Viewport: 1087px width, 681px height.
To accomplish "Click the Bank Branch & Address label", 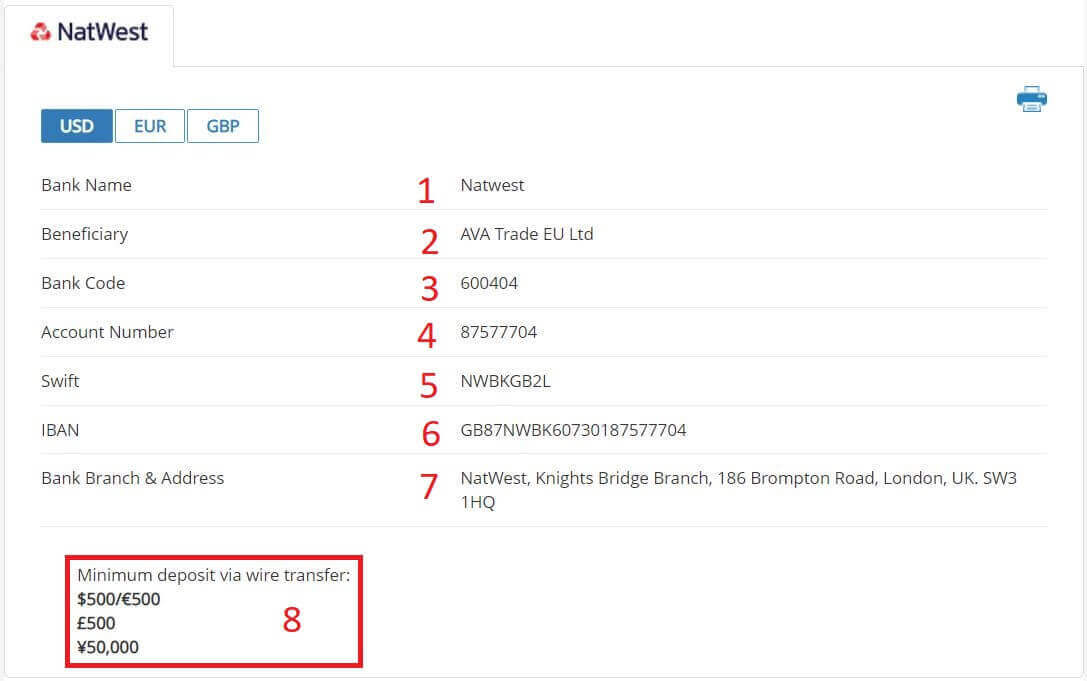I will click(x=132, y=478).
